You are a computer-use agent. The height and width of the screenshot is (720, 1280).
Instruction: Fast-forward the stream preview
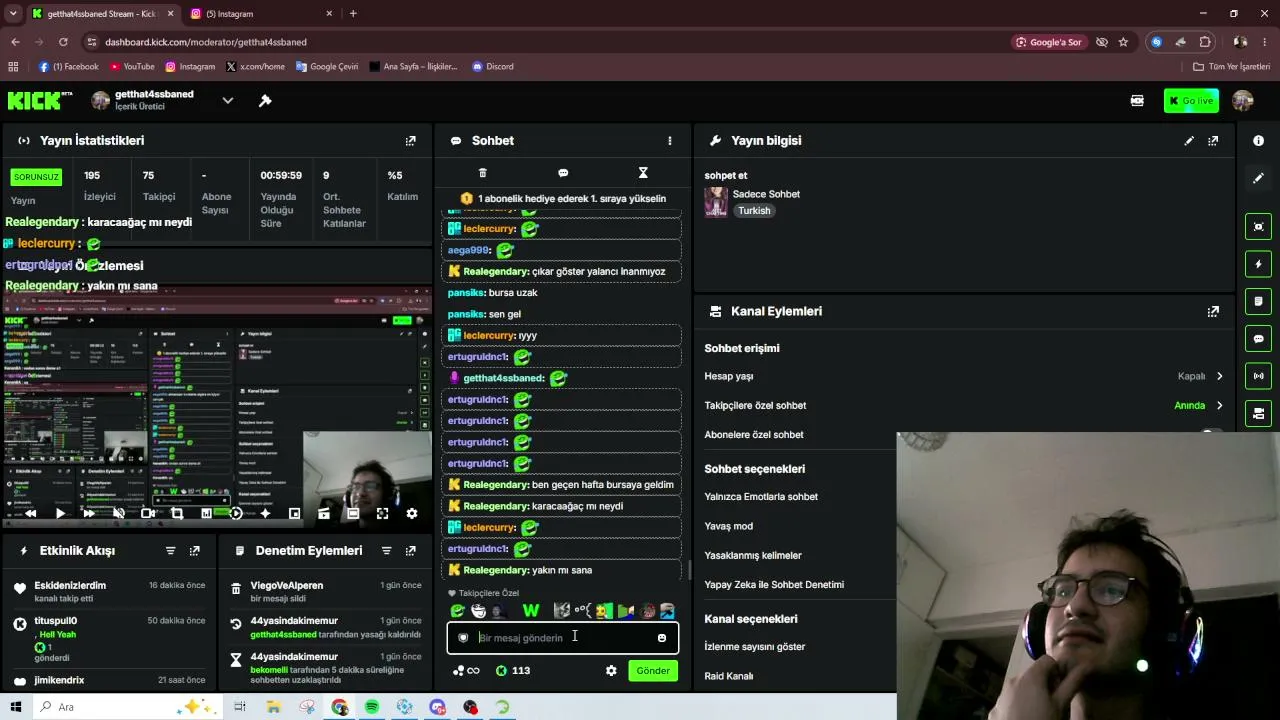point(89,513)
